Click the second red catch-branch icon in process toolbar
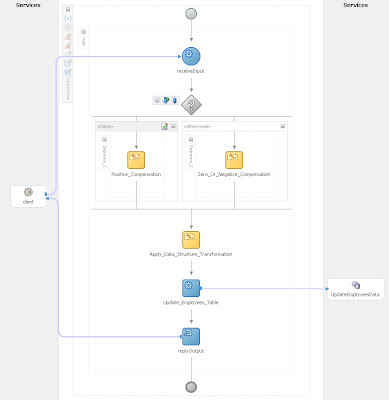The image size is (389, 400). tap(68, 45)
